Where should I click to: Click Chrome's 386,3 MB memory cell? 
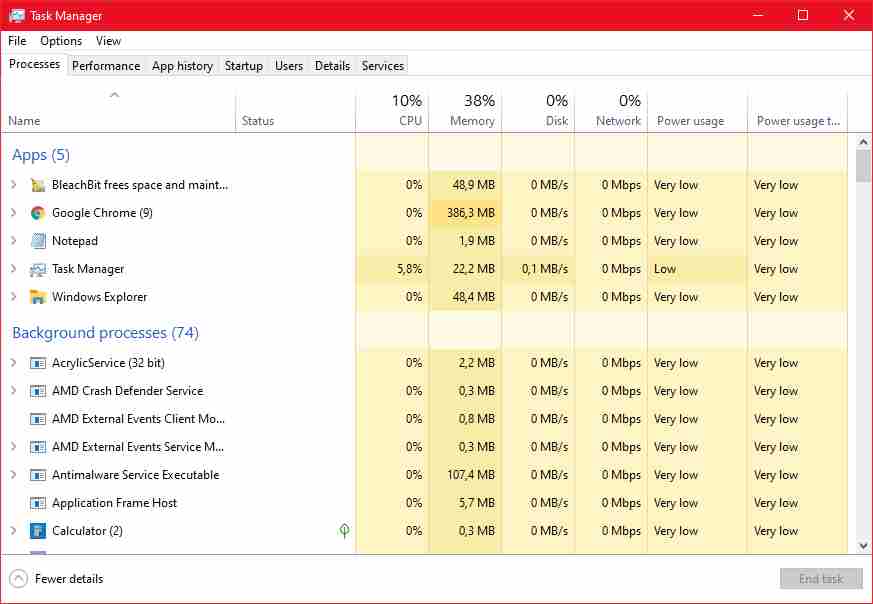465,213
